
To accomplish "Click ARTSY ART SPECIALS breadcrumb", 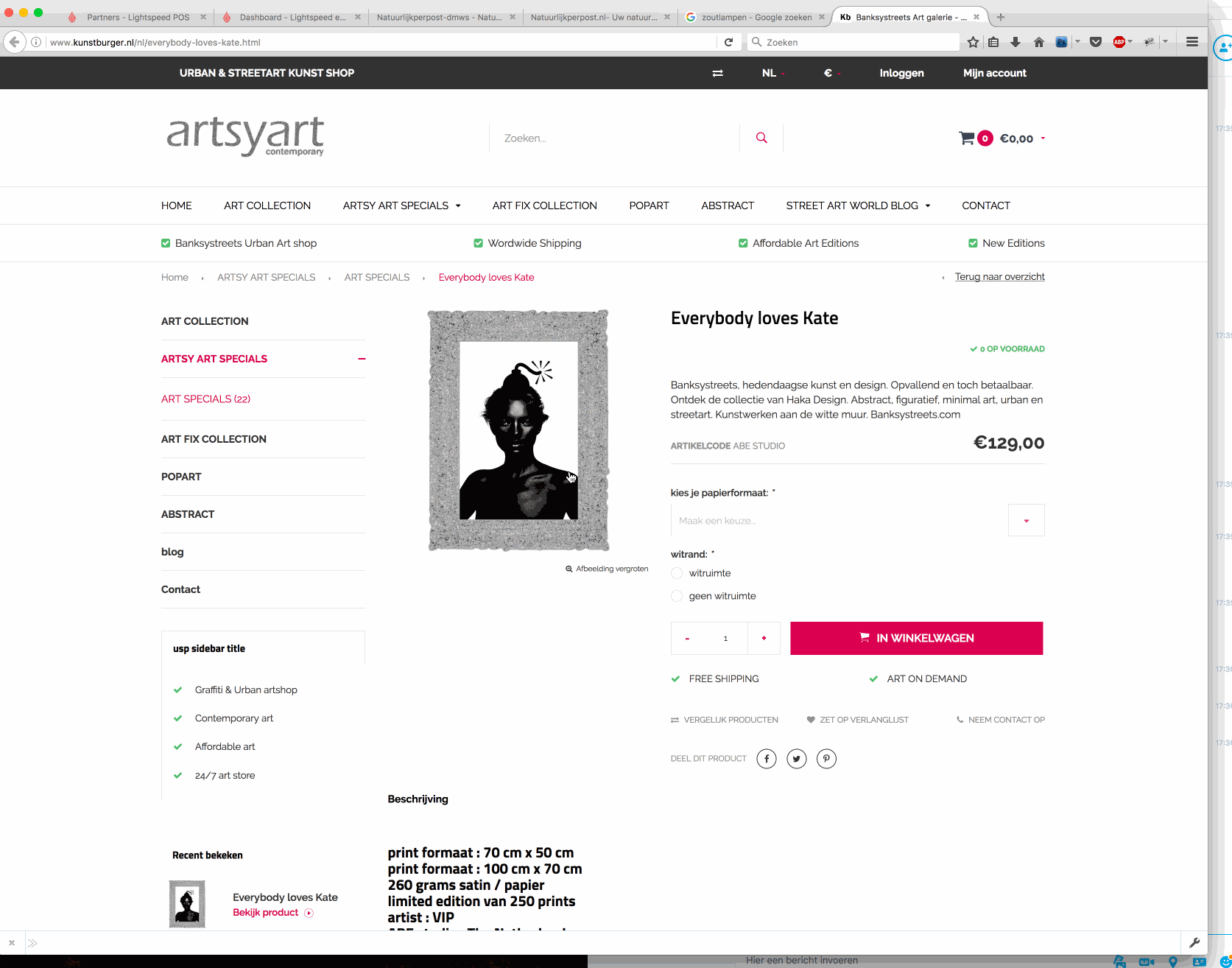I will coord(266,278).
